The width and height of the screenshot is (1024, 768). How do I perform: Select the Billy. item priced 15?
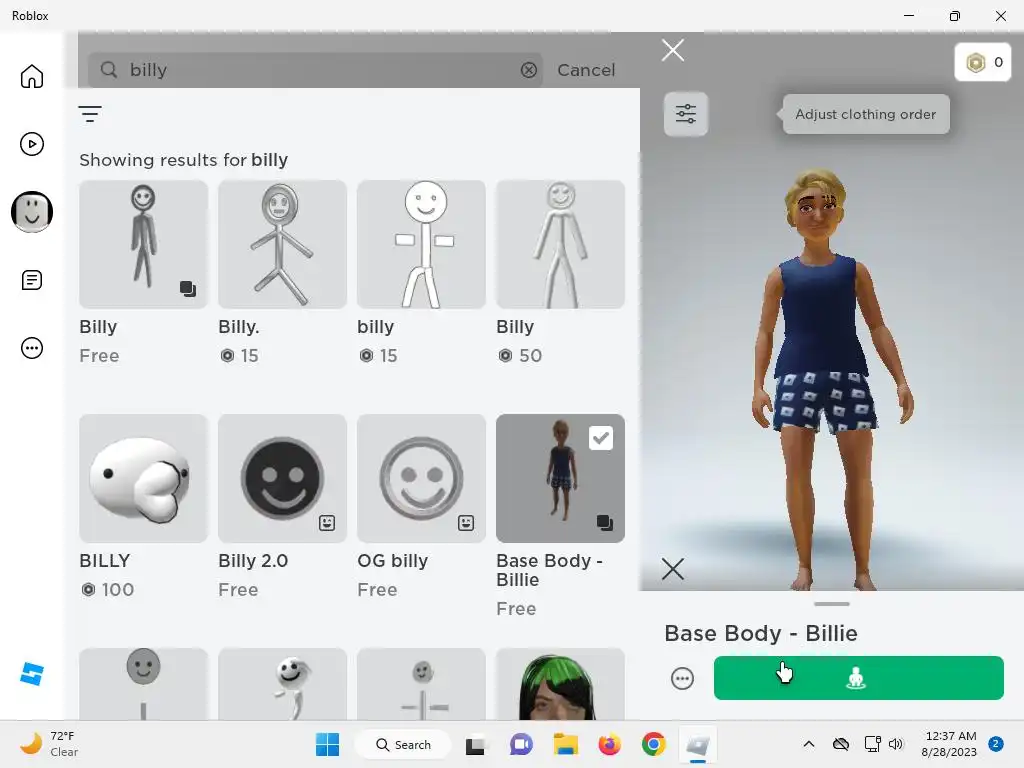(x=282, y=244)
